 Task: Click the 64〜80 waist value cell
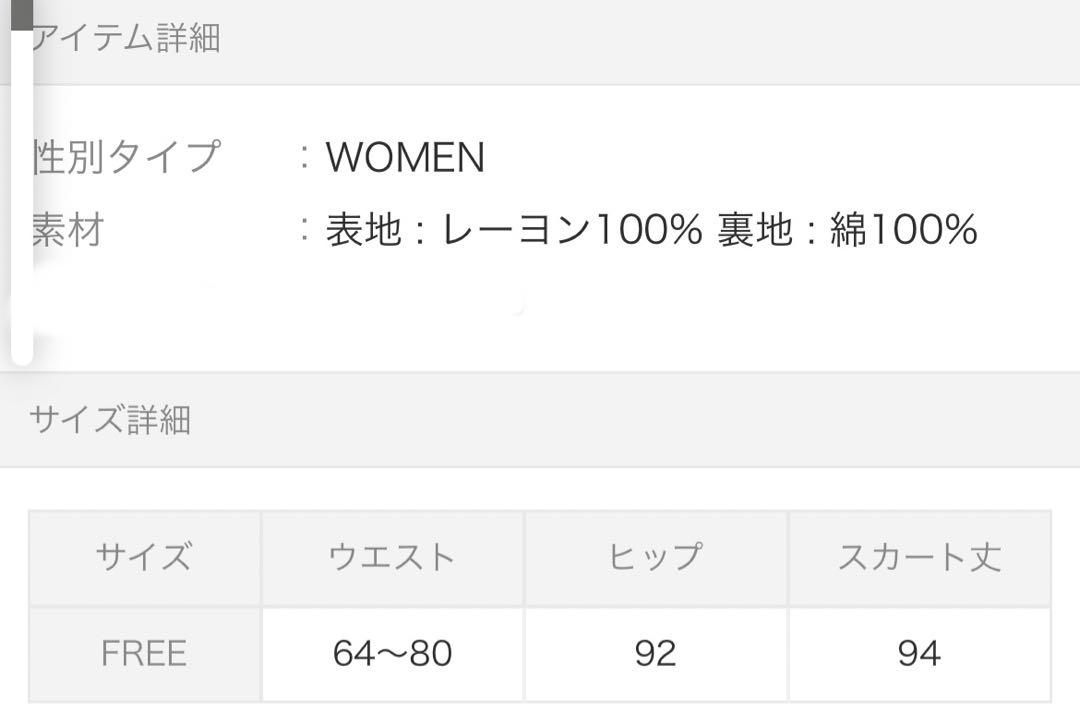coord(393,654)
